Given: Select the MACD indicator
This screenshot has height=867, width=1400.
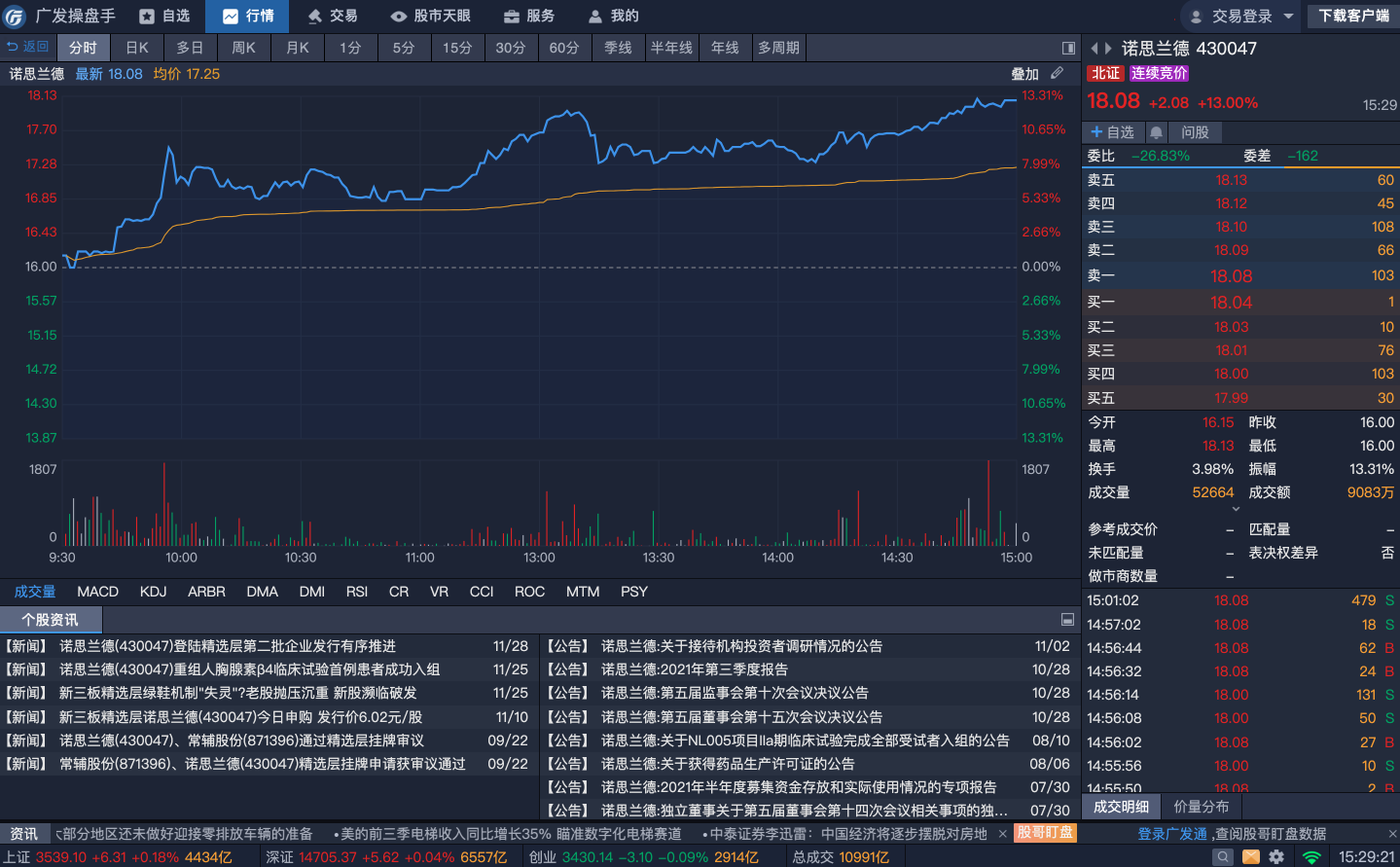Looking at the screenshot, I should tap(98, 592).
